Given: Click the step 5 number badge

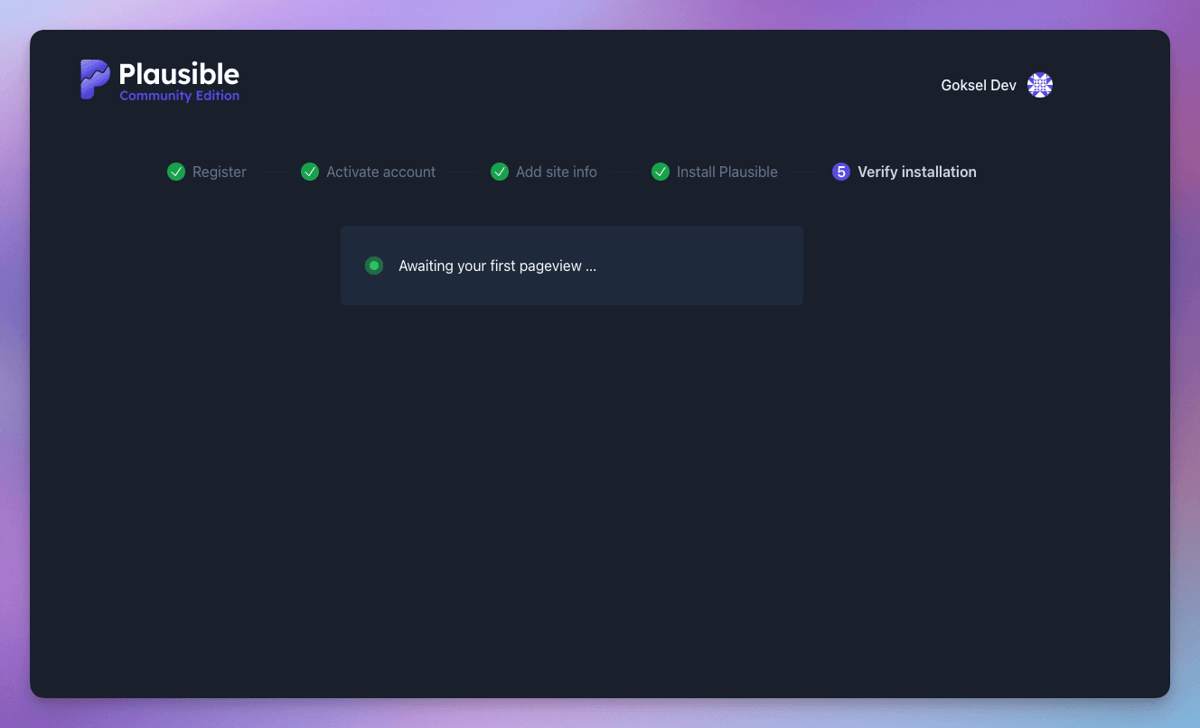Looking at the screenshot, I should [841, 172].
